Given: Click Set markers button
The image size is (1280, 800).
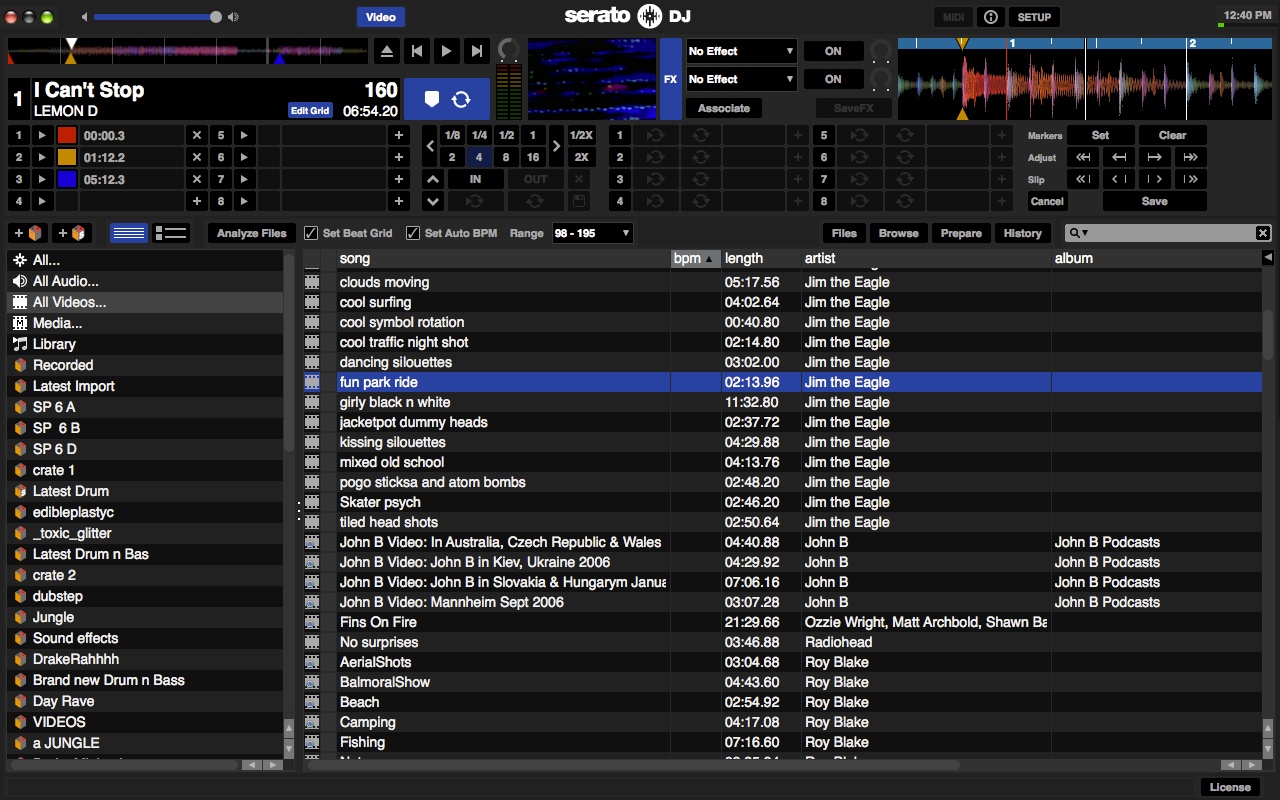Looking at the screenshot, I should coord(1100,135).
